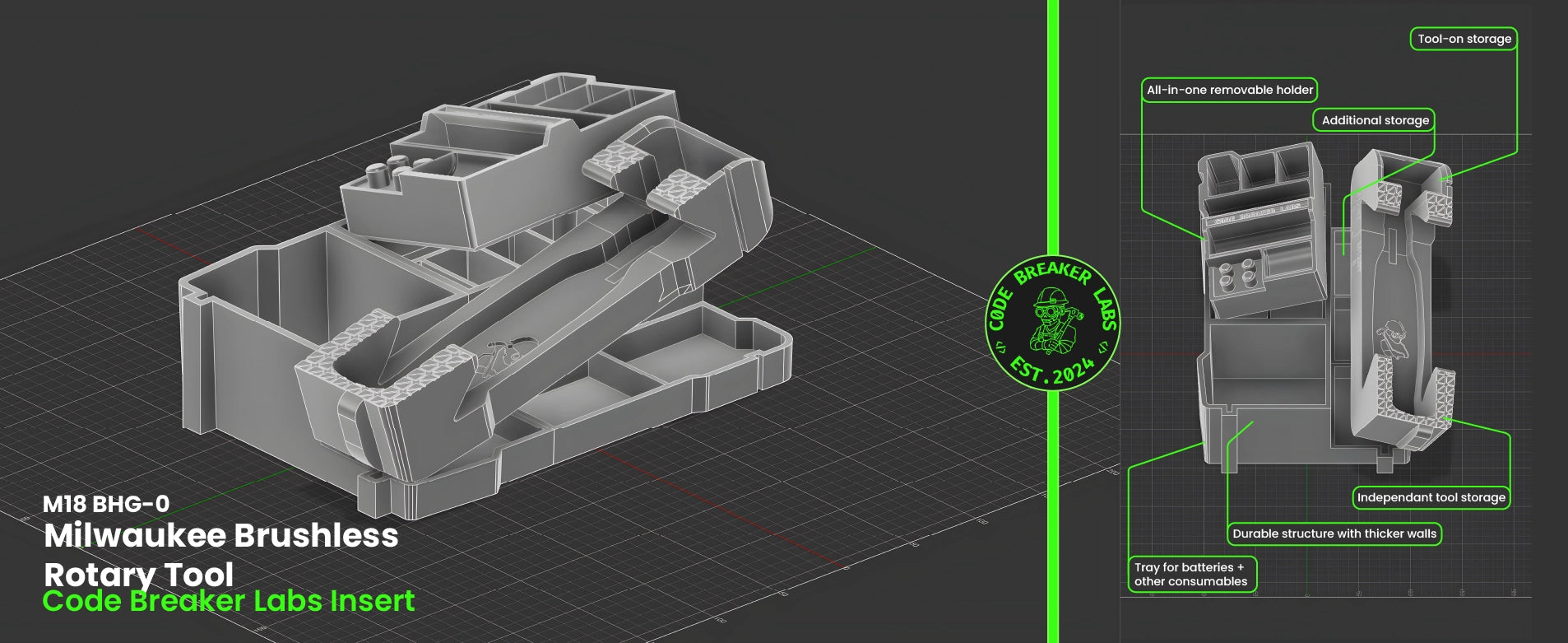
Task: Click the Additional storage callout
Action: pyautogui.click(x=1374, y=120)
